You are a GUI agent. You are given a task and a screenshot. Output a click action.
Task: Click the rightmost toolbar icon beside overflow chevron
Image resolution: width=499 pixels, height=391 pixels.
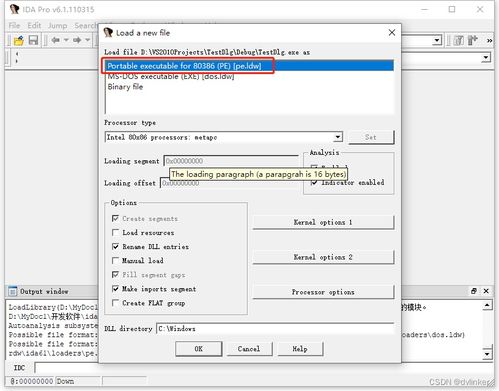coord(473,41)
